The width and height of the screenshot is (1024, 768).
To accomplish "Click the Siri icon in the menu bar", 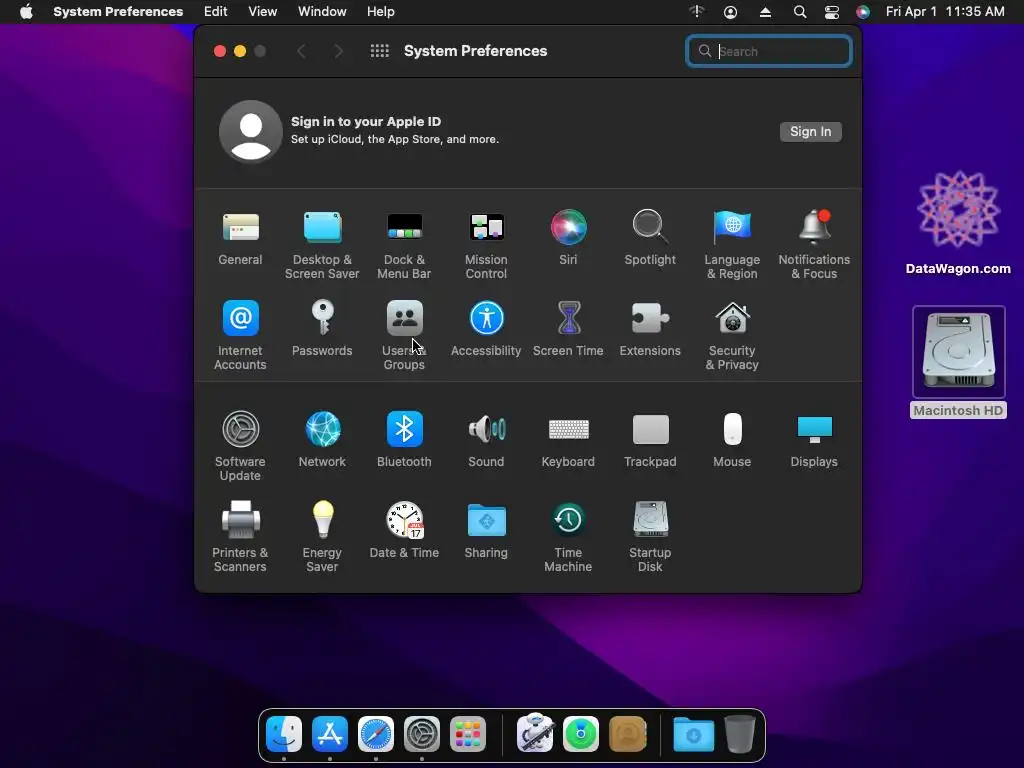I will 863,12.
